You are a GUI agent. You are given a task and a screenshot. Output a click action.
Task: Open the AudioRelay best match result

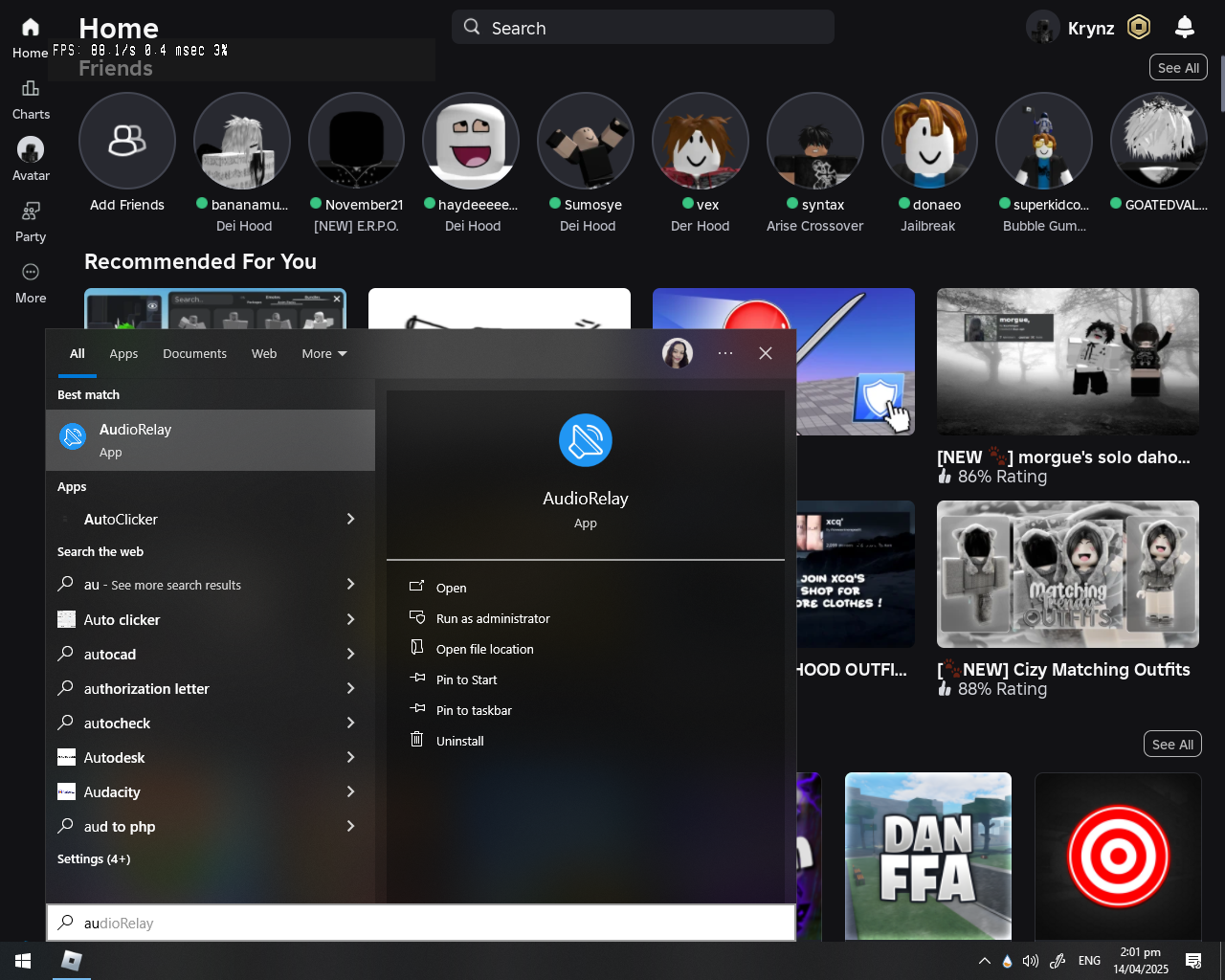(211, 440)
